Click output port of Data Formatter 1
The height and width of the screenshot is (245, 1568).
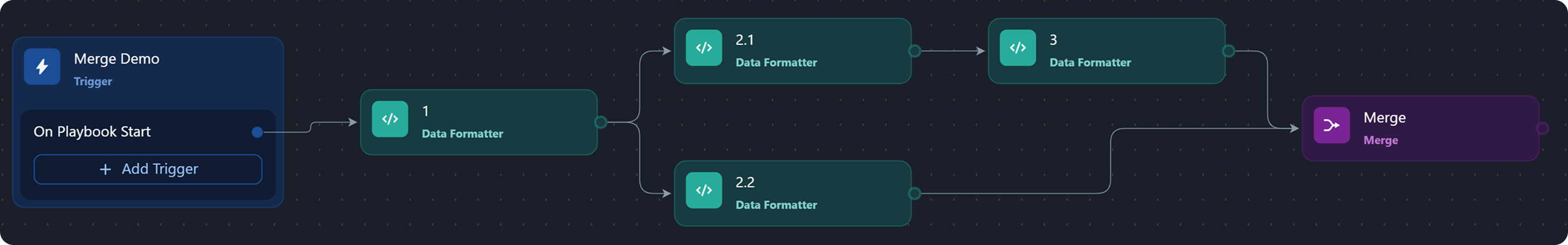tap(601, 122)
